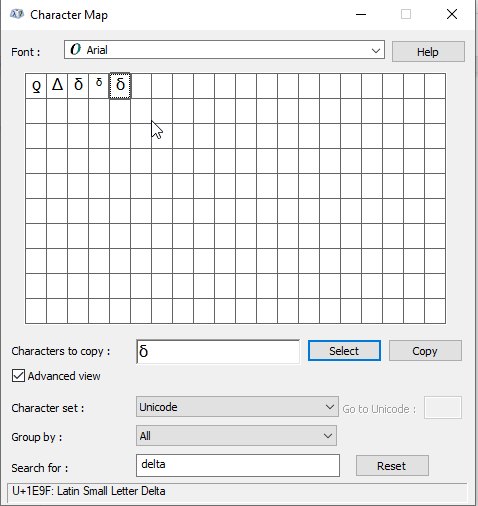This screenshot has width=478, height=506.
Task: Click in the Characters to copy field
Action: pyautogui.click(x=218, y=351)
